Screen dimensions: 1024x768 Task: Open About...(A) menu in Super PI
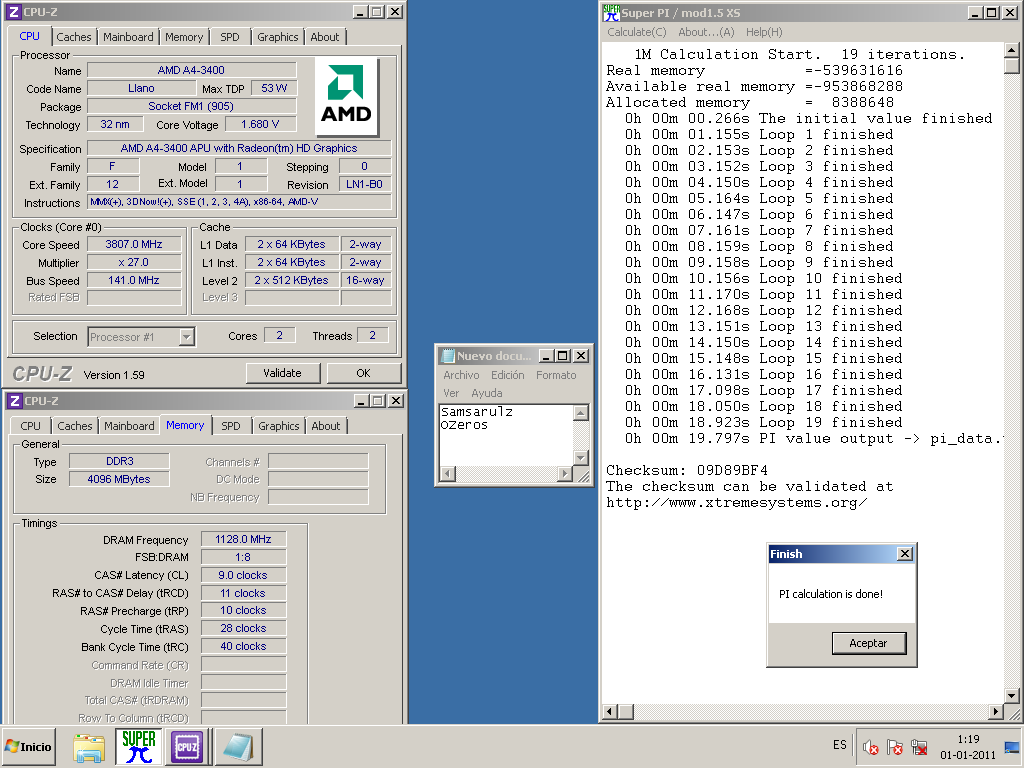click(x=706, y=32)
